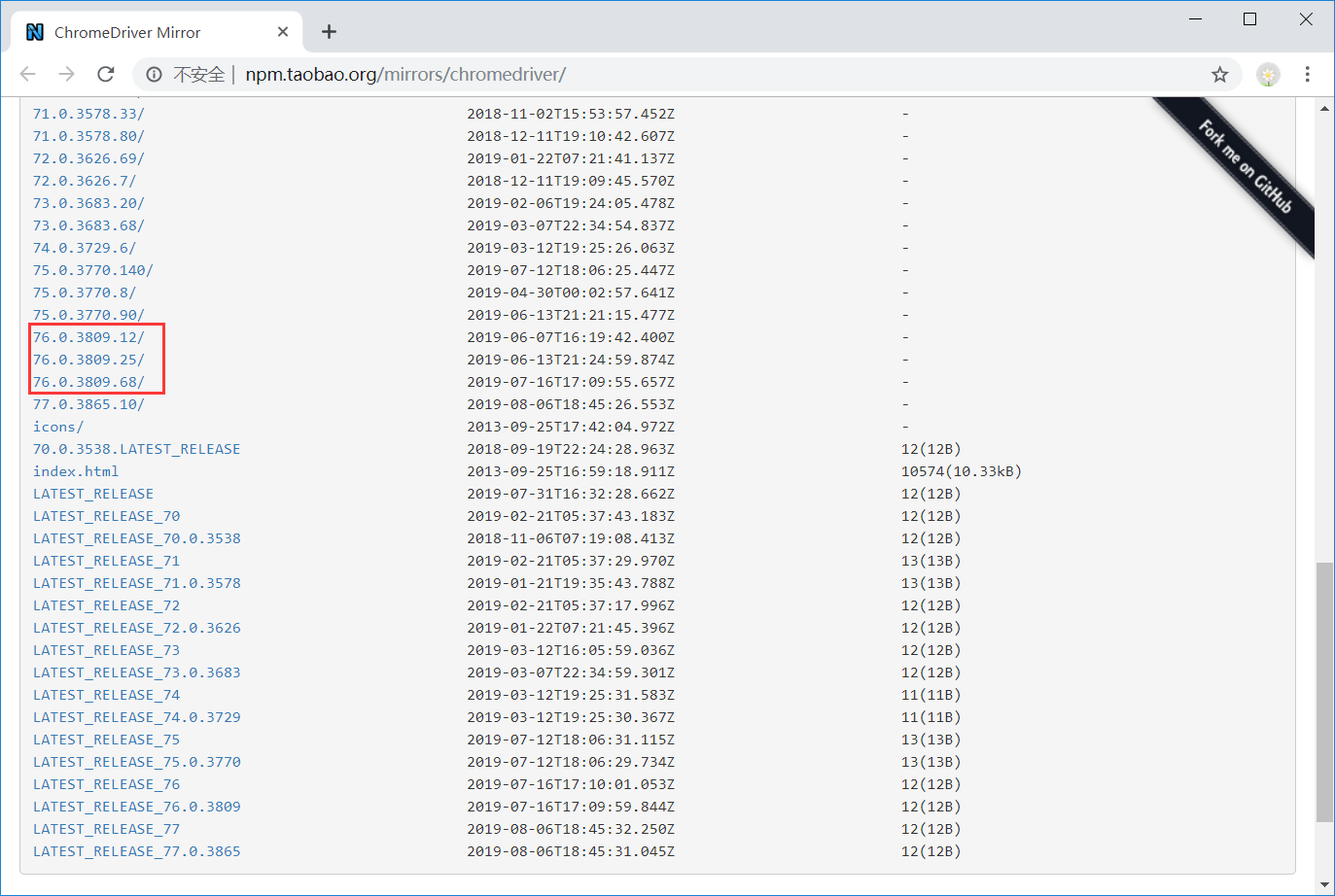Open the LATEST_RELEASE_74.0.3729 file
Viewport: 1335px width, 896px height.
(136, 717)
